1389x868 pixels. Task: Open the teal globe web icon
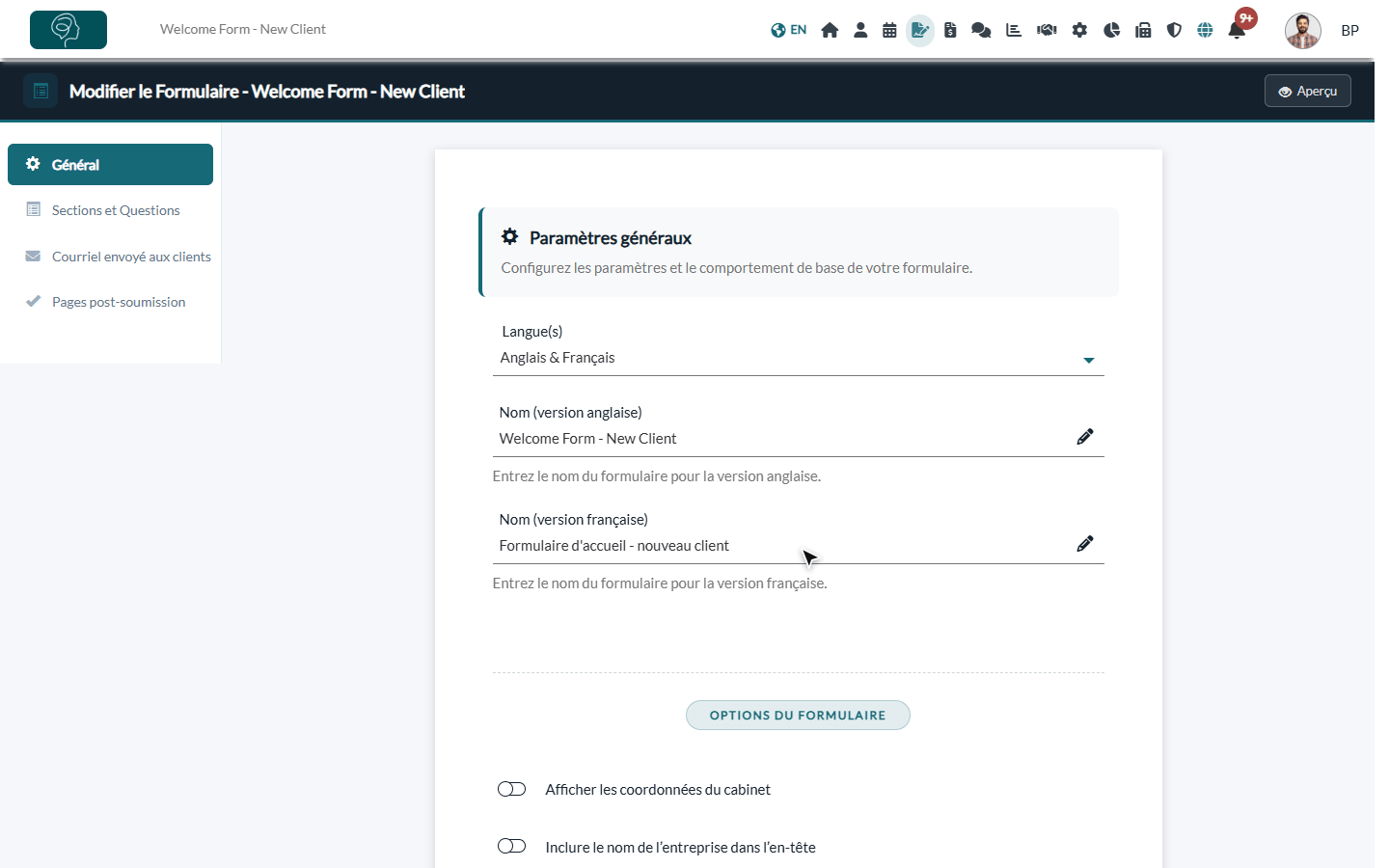(1205, 30)
